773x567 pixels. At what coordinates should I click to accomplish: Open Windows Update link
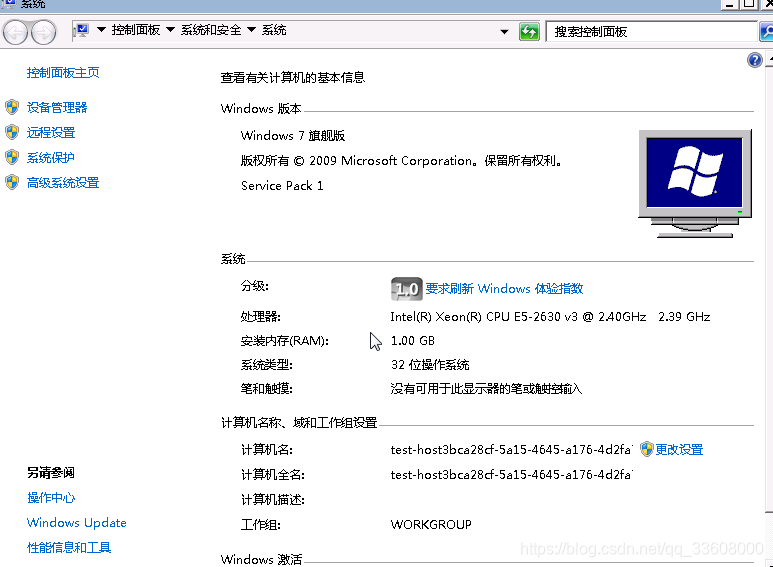[x=76, y=523]
